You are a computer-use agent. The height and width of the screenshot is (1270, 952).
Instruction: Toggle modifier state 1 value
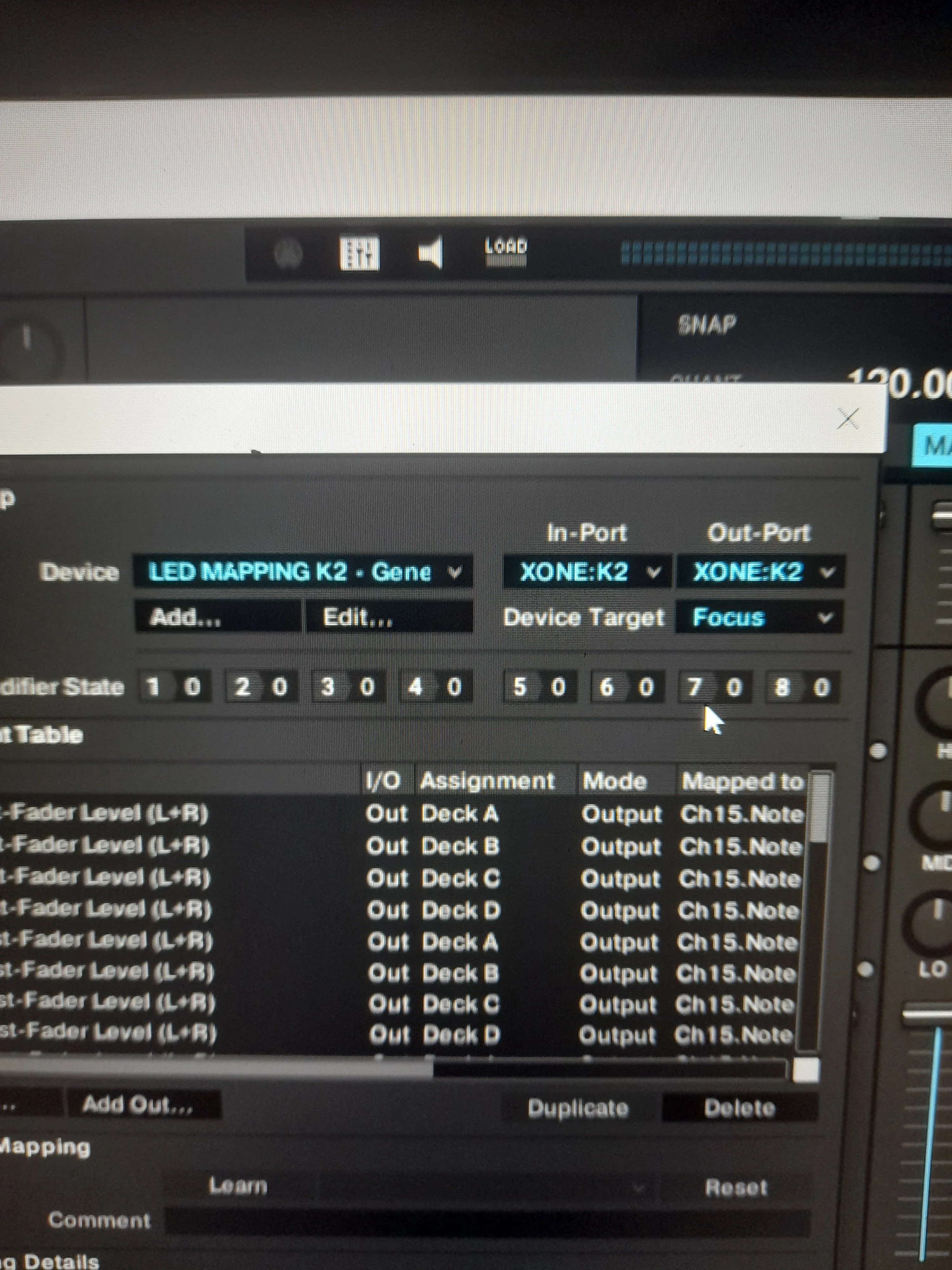(x=192, y=687)
